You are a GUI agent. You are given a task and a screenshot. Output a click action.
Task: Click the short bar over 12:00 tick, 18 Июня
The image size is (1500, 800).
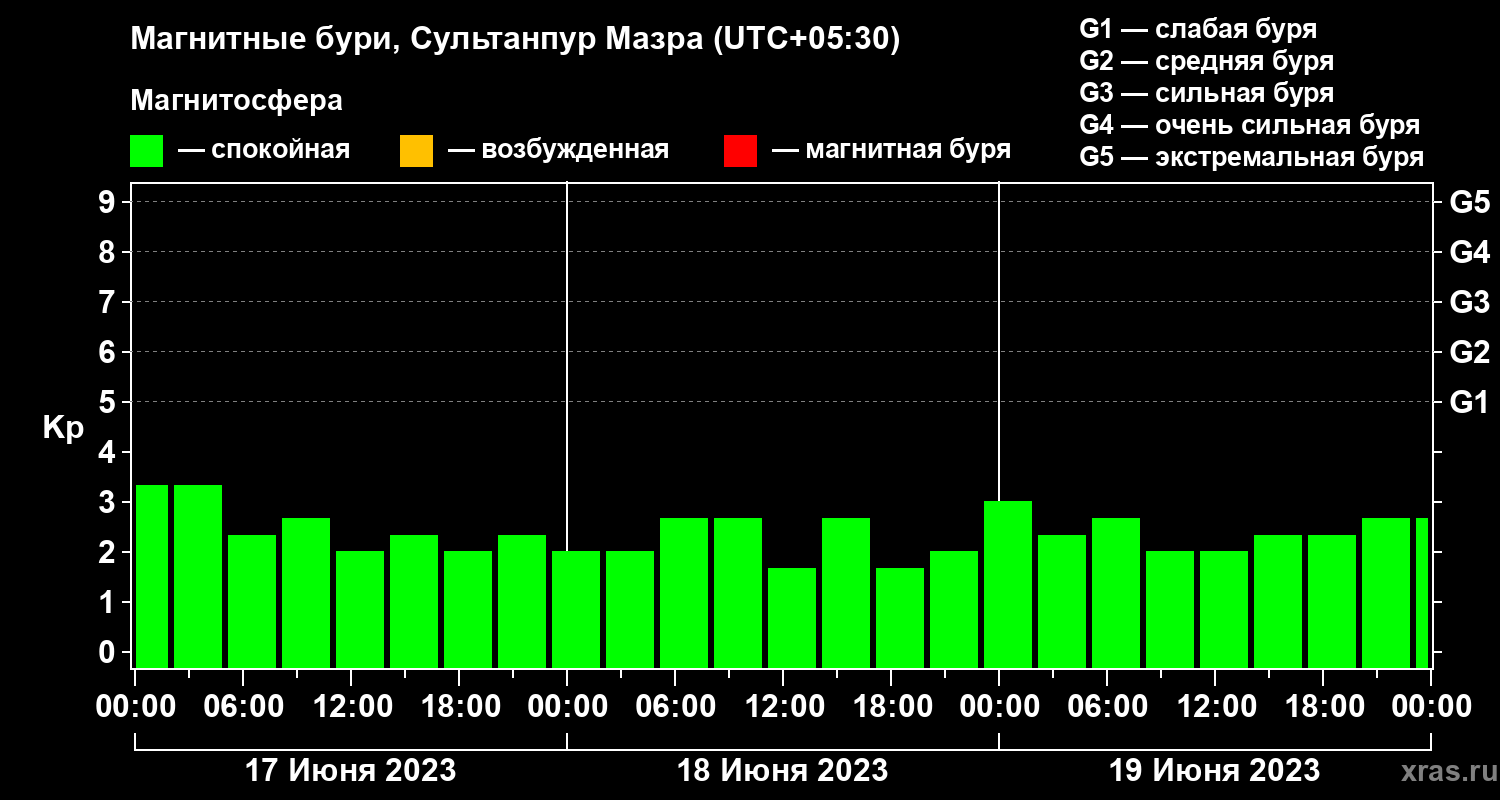[792, 618]
